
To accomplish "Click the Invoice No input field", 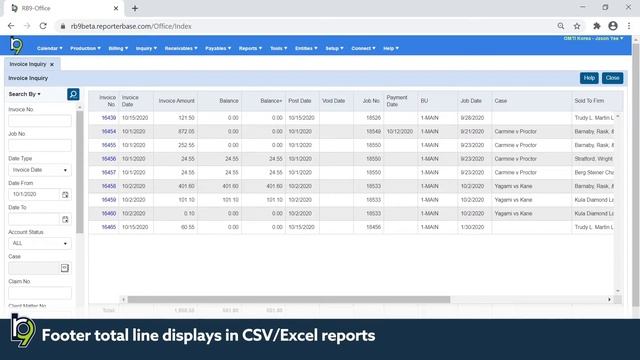I will pyautogui.click(x=40, y=121).
